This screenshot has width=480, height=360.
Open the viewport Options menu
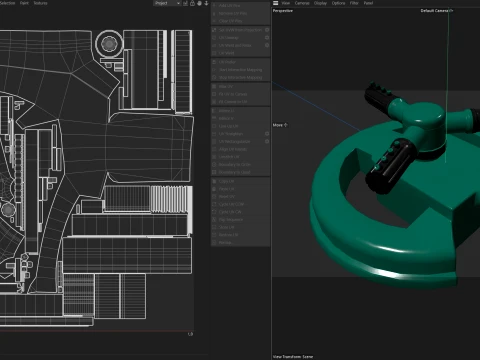338,3
